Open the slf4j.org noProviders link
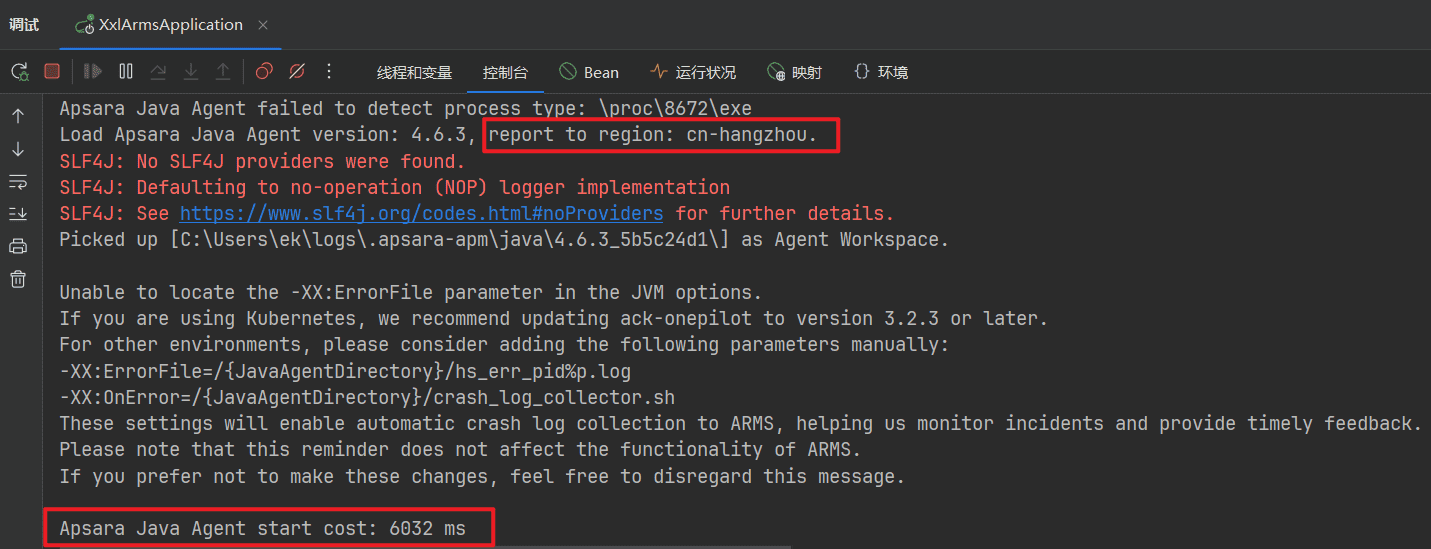Image resolution: width=1431 pixels, height=549 pixels. pos(421,213)
